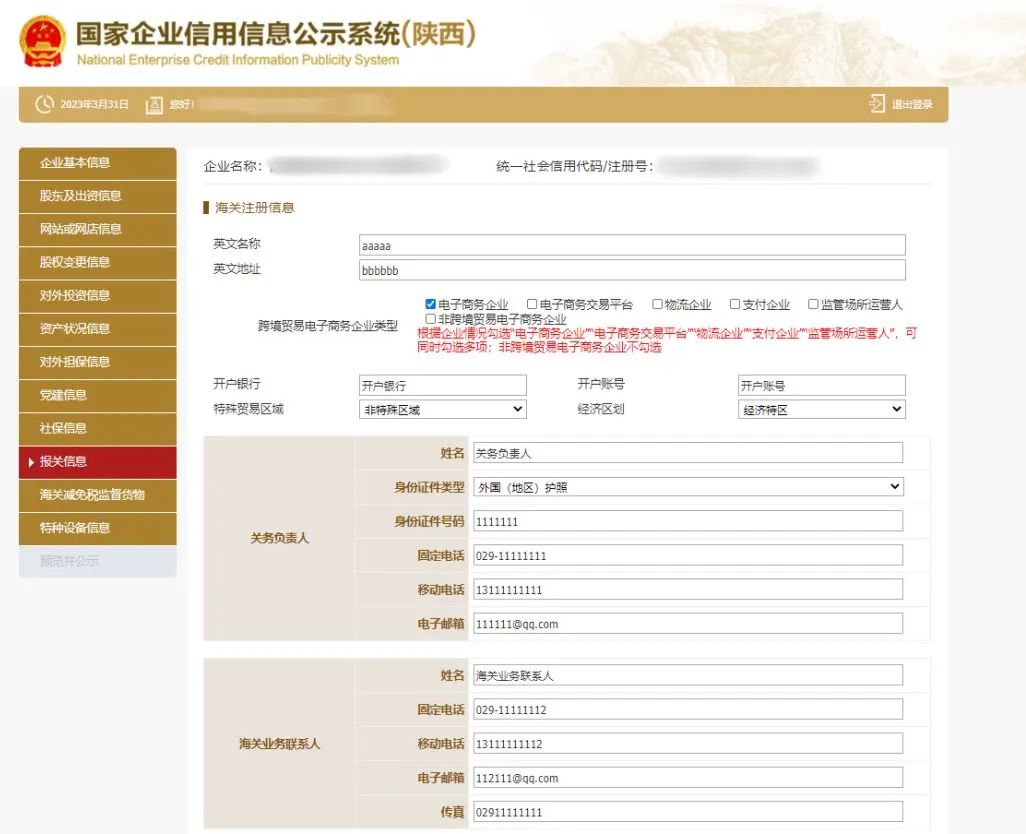The height and width of the screenshot is (834, 1026).
Task: Tick the 支付企业 checkbox
Action: point(735,304)
